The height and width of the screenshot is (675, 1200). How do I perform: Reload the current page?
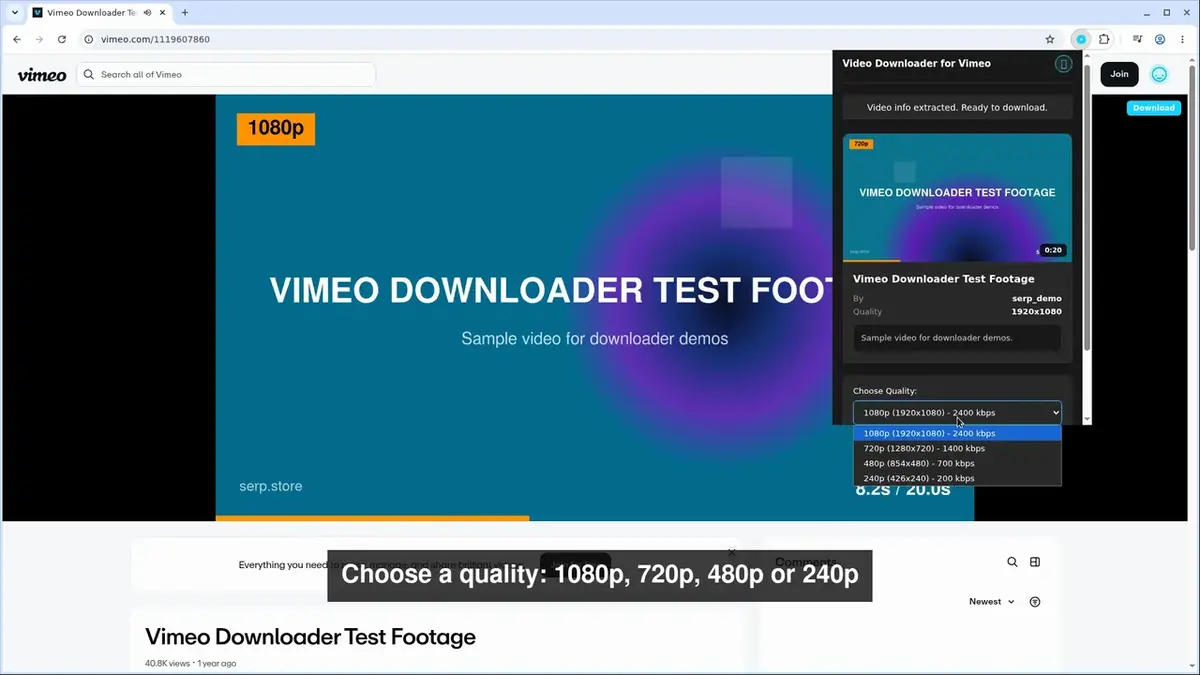[x=62, y=39]
